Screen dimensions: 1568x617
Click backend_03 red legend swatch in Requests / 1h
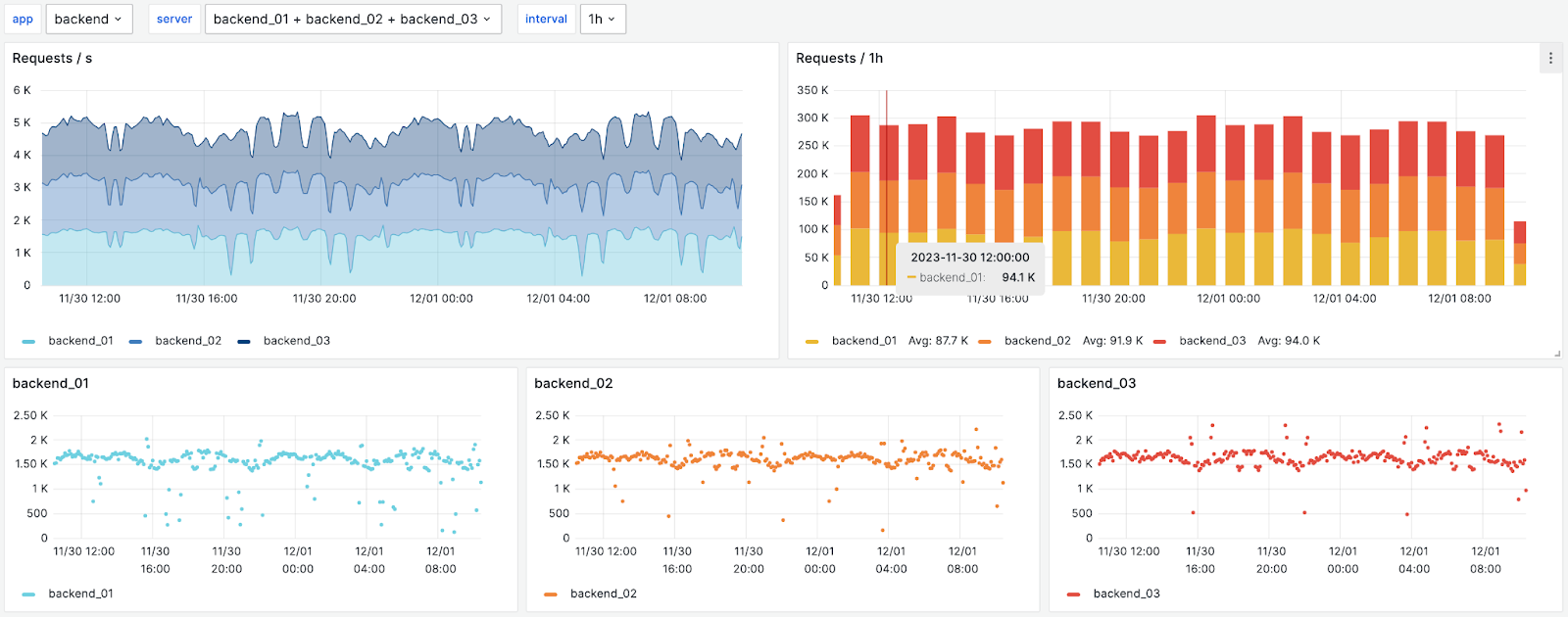click(x=1160, y=342)
